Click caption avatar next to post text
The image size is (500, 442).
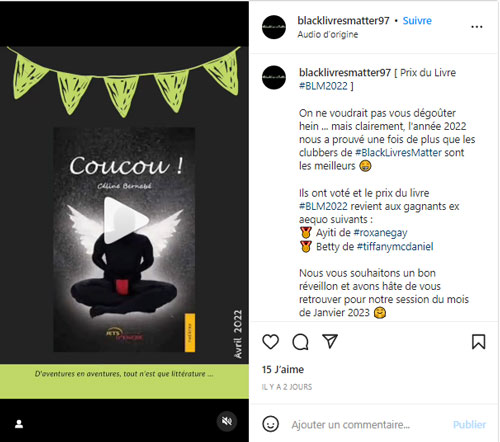click(274, 77)
